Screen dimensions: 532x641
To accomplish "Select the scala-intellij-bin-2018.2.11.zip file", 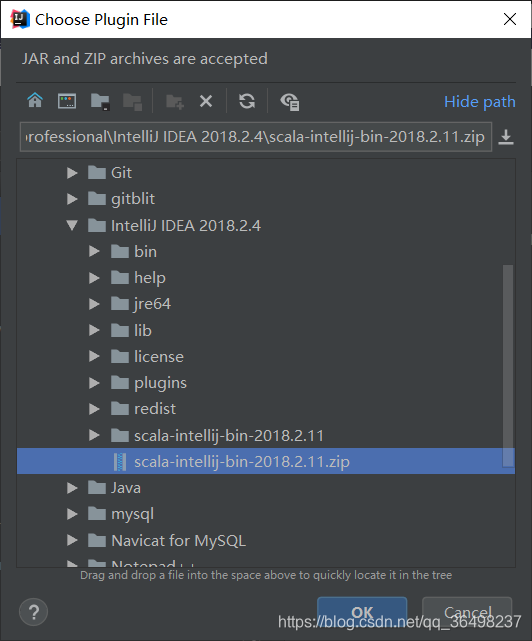I will pos(266,462).
